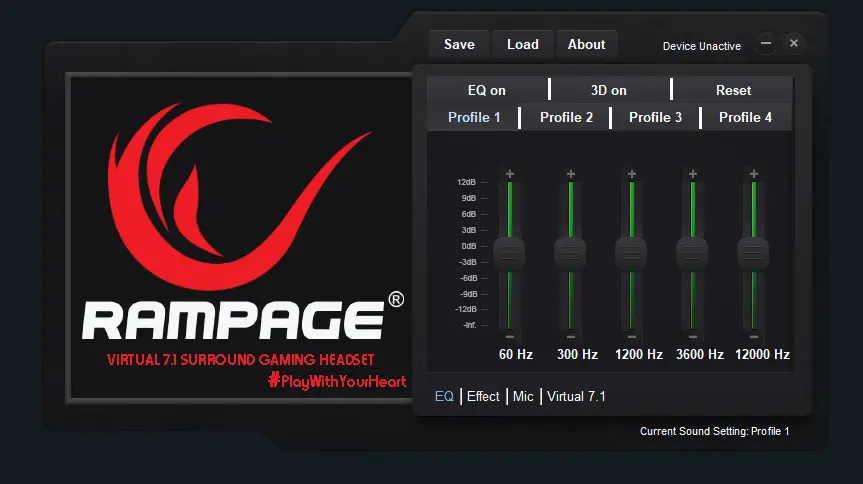Viewport: 863px width, 484px height.
Task: Click the plus icon above 3600 Hz slider
Action: pyautogui.click(x=693, y=174)
